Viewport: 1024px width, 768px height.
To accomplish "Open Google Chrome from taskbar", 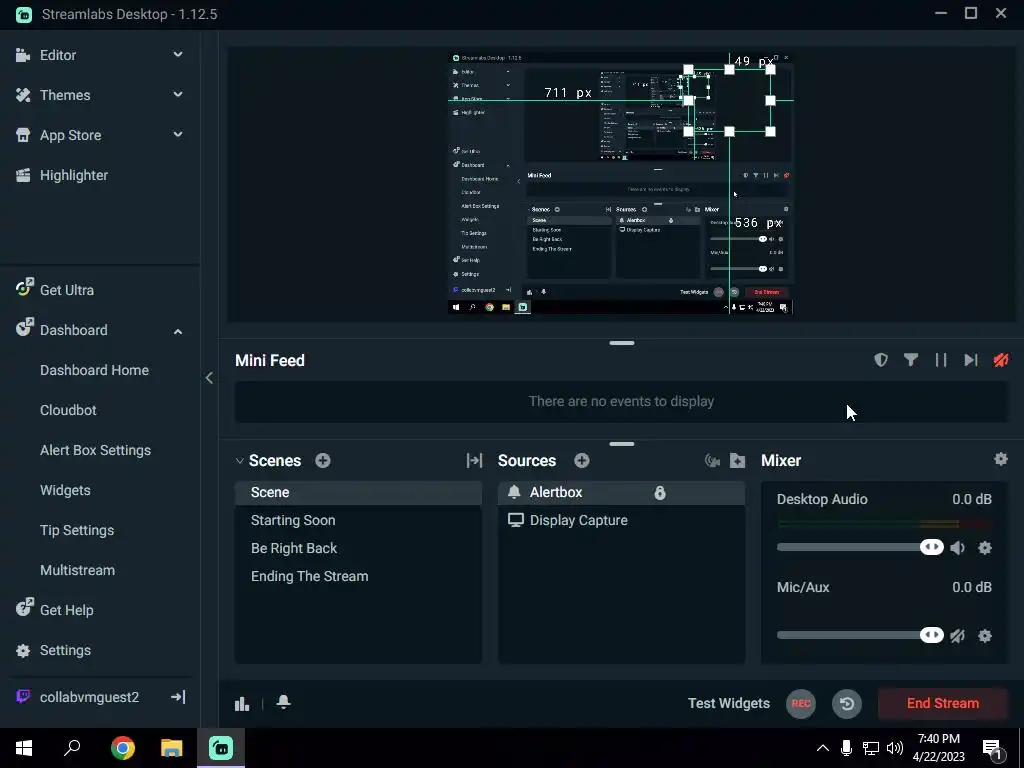I will click(x=122, y=748).
